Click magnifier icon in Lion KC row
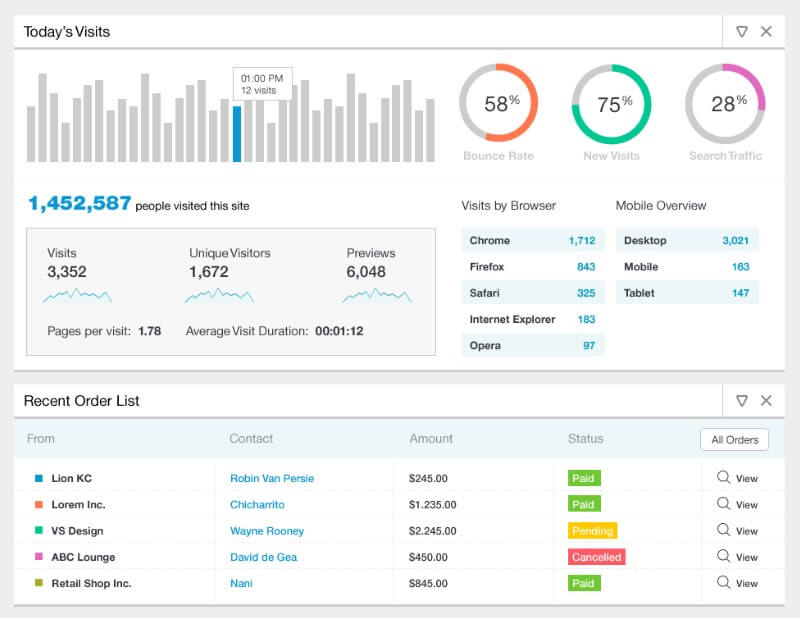The height and width of the screenshot is (618, 800). pos(723,477)
